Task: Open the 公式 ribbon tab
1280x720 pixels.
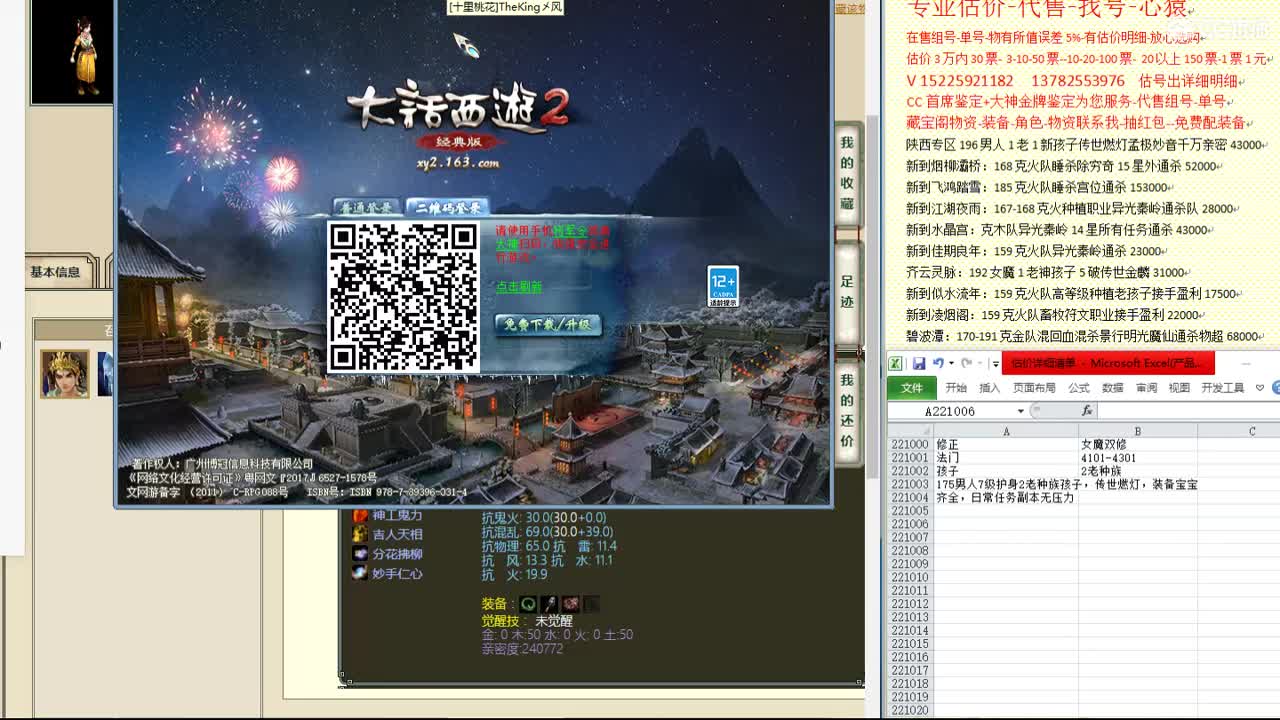Action: click(1079, 388)
